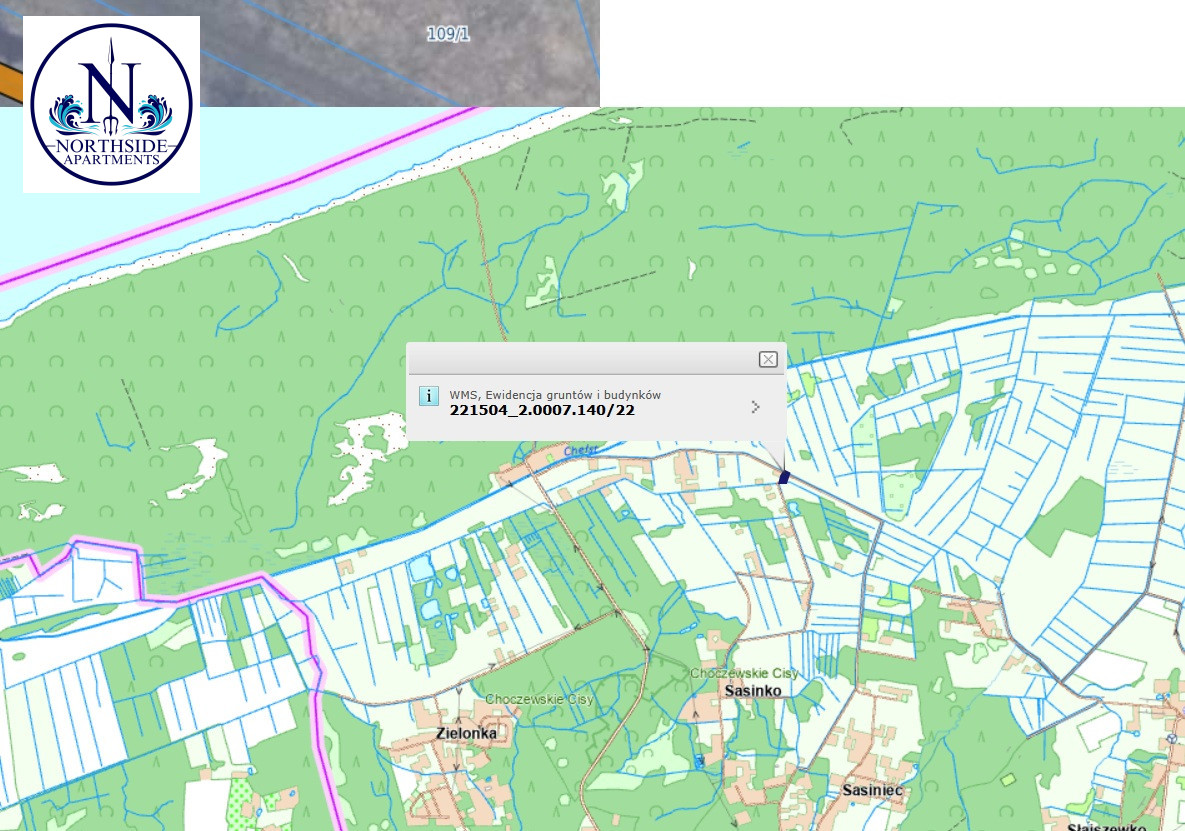Click the Sasinko village label
The width and height of the screenshot is (1185, 831).
(x=752, y=690)
